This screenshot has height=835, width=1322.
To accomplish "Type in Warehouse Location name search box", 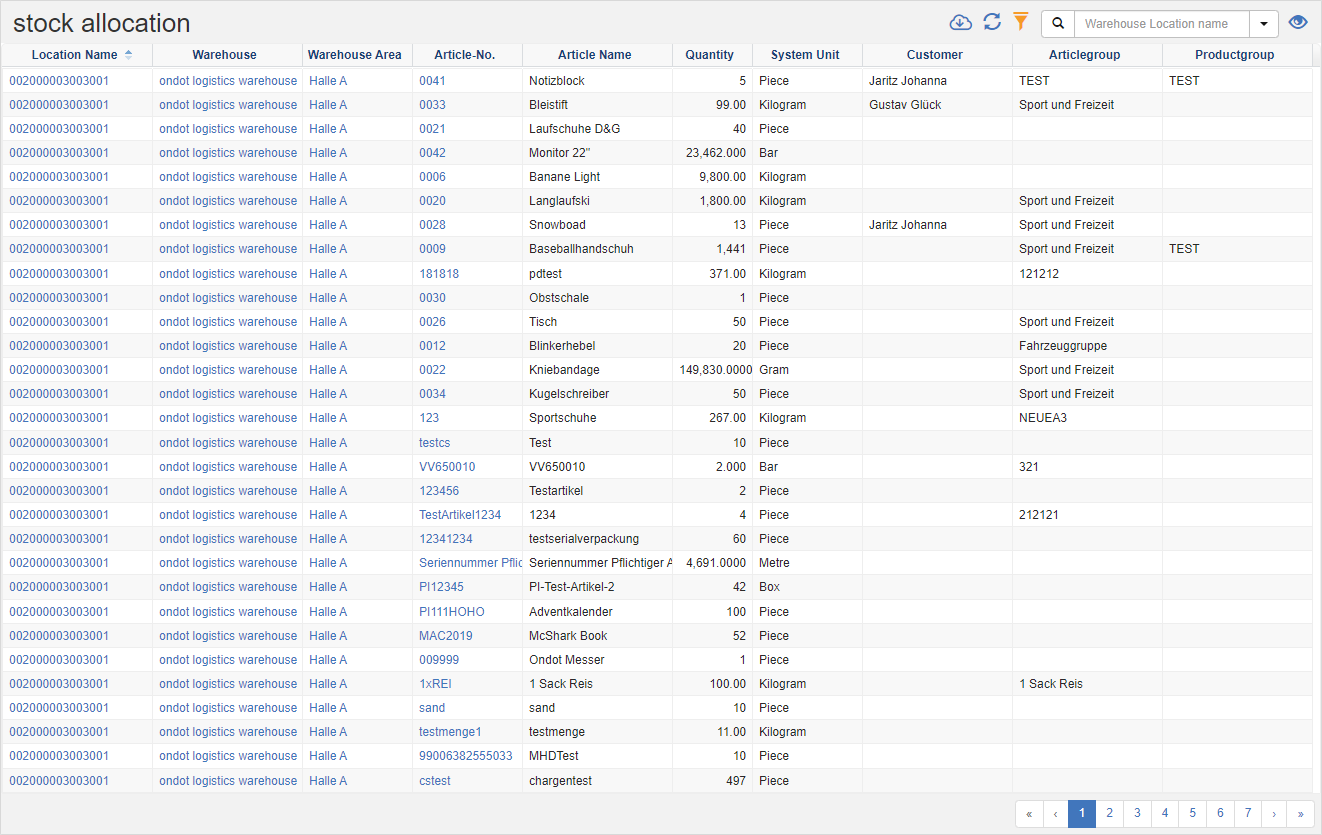I will point(1161,24).
